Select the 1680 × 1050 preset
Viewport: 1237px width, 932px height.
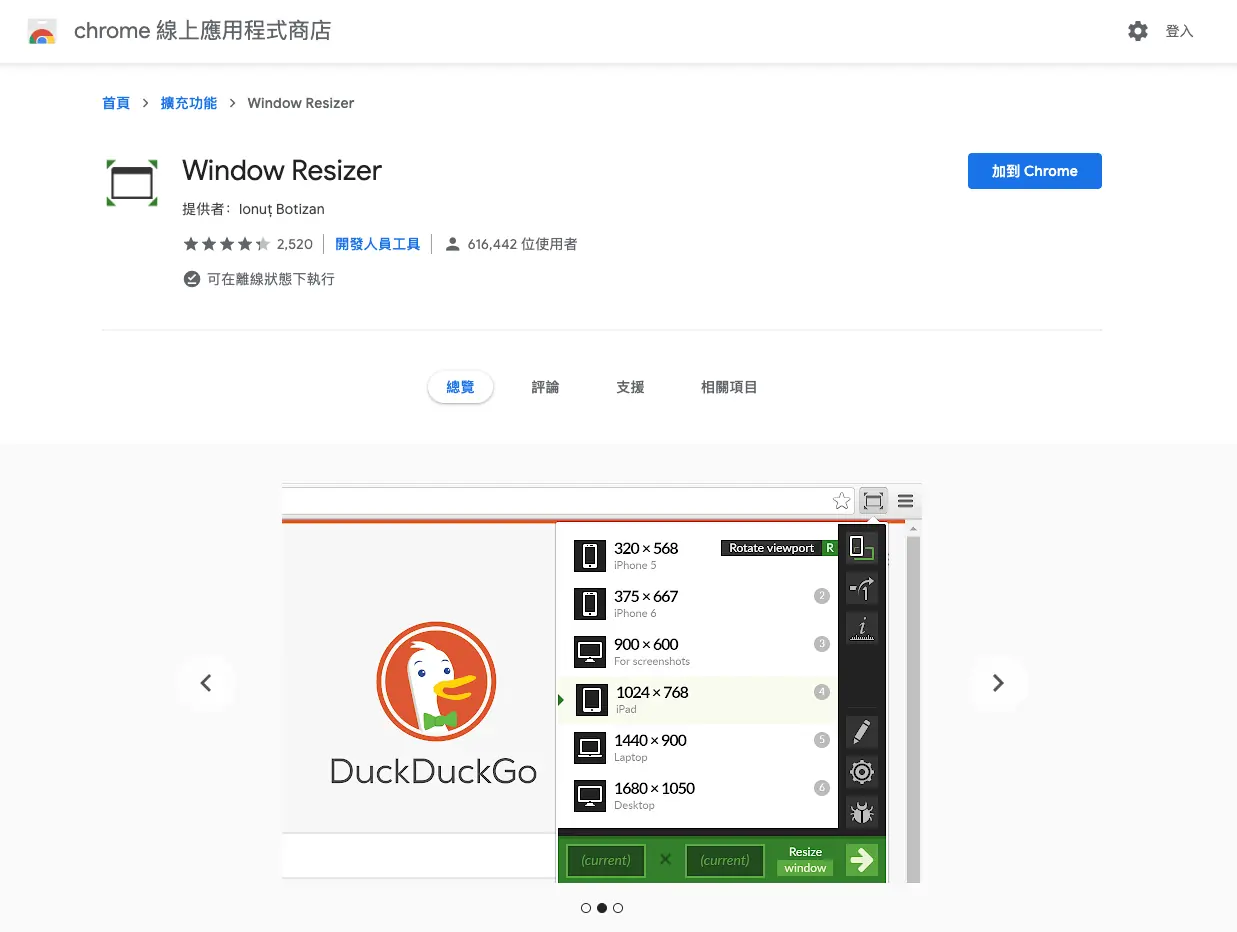tap(698, 796)
